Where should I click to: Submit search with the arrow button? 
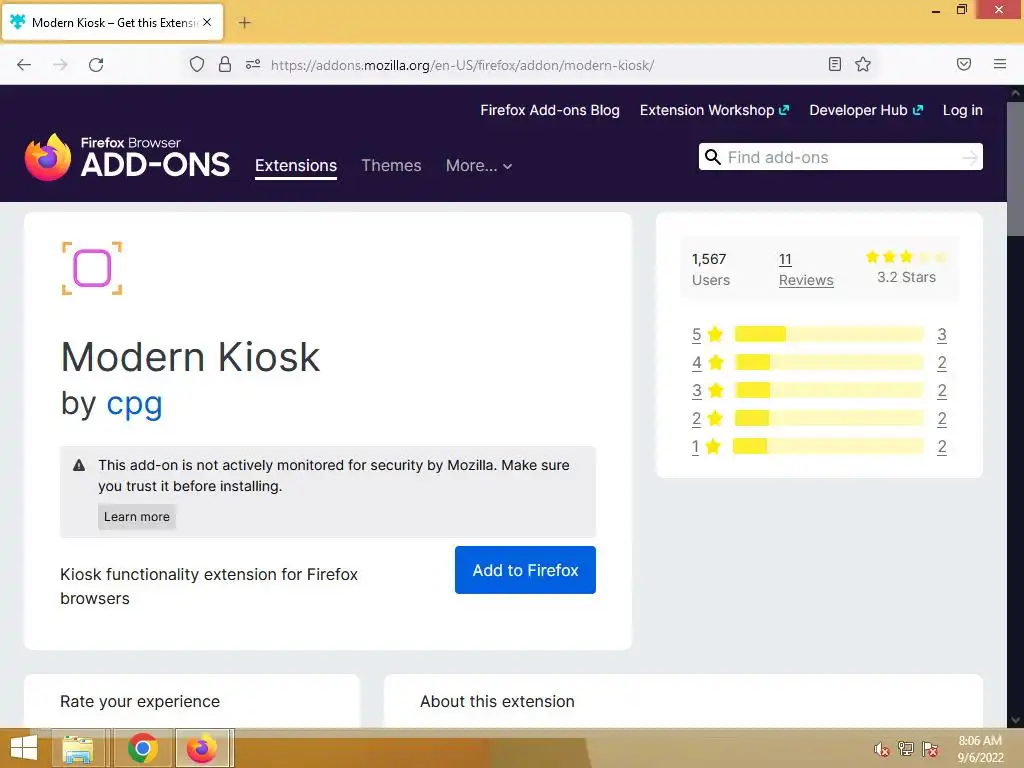970,157
